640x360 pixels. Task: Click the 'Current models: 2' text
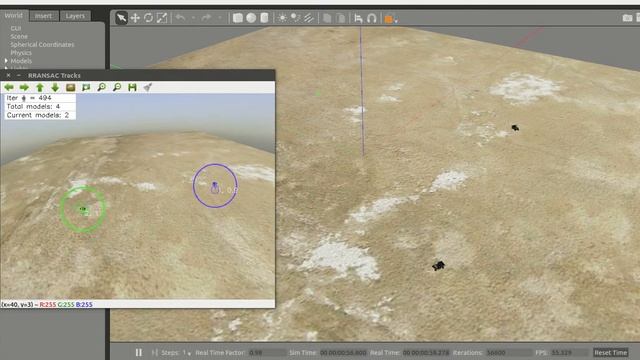38,116
